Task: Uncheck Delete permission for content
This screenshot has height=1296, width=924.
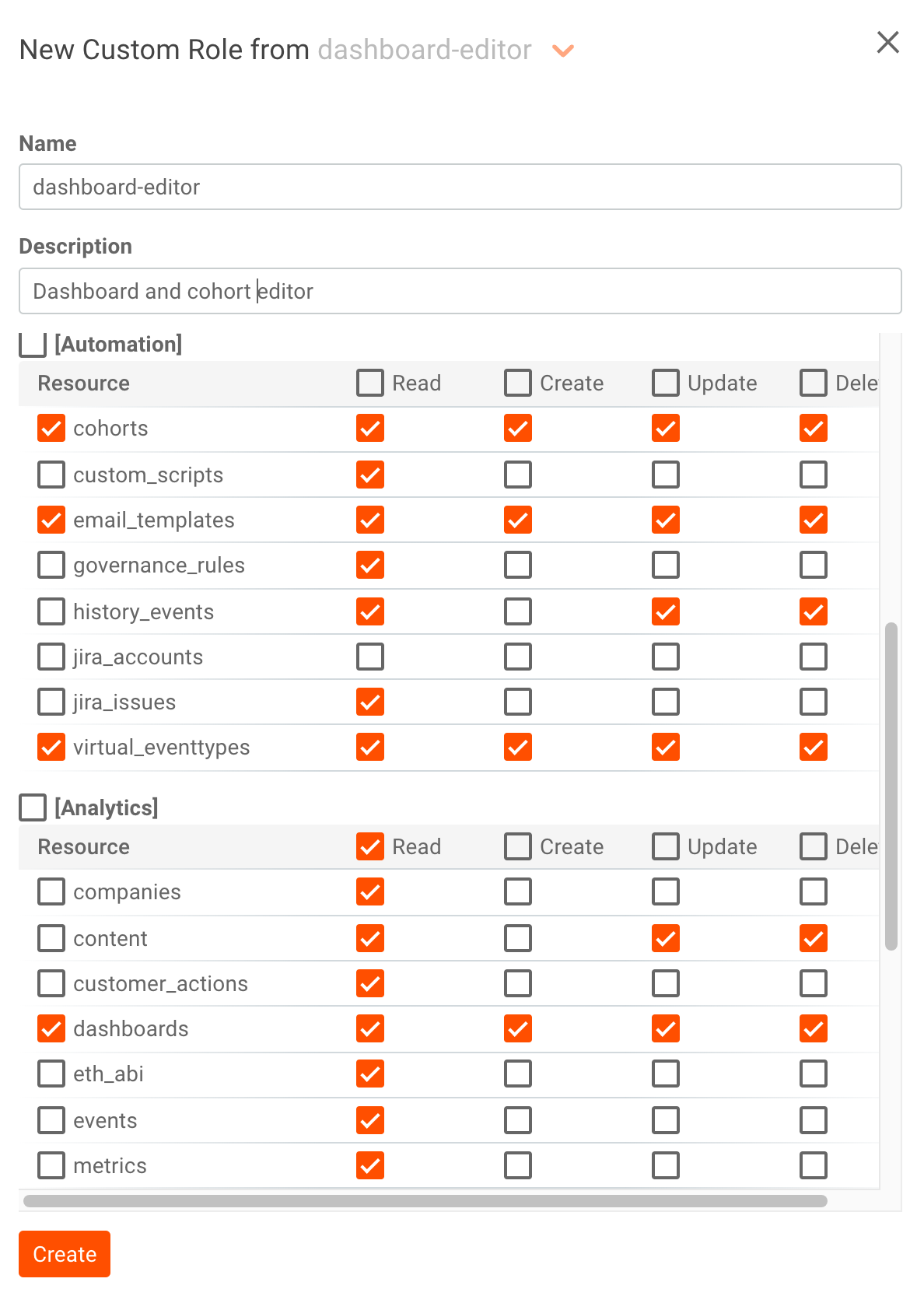Action: 813,938
